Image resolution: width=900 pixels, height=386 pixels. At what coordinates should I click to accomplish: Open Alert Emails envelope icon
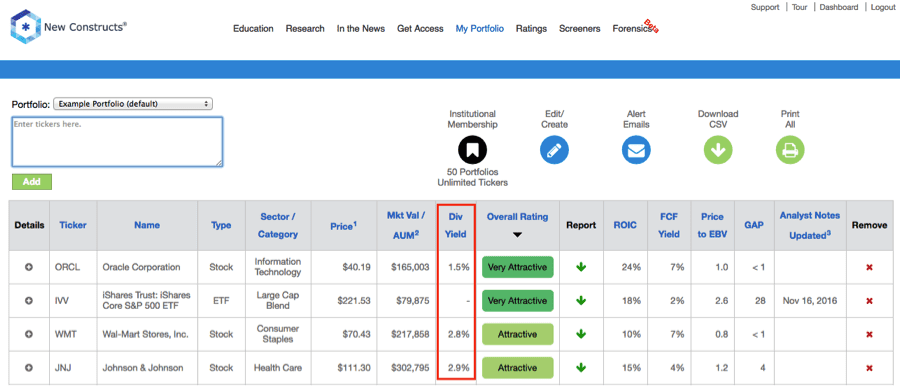pos(636,150)
